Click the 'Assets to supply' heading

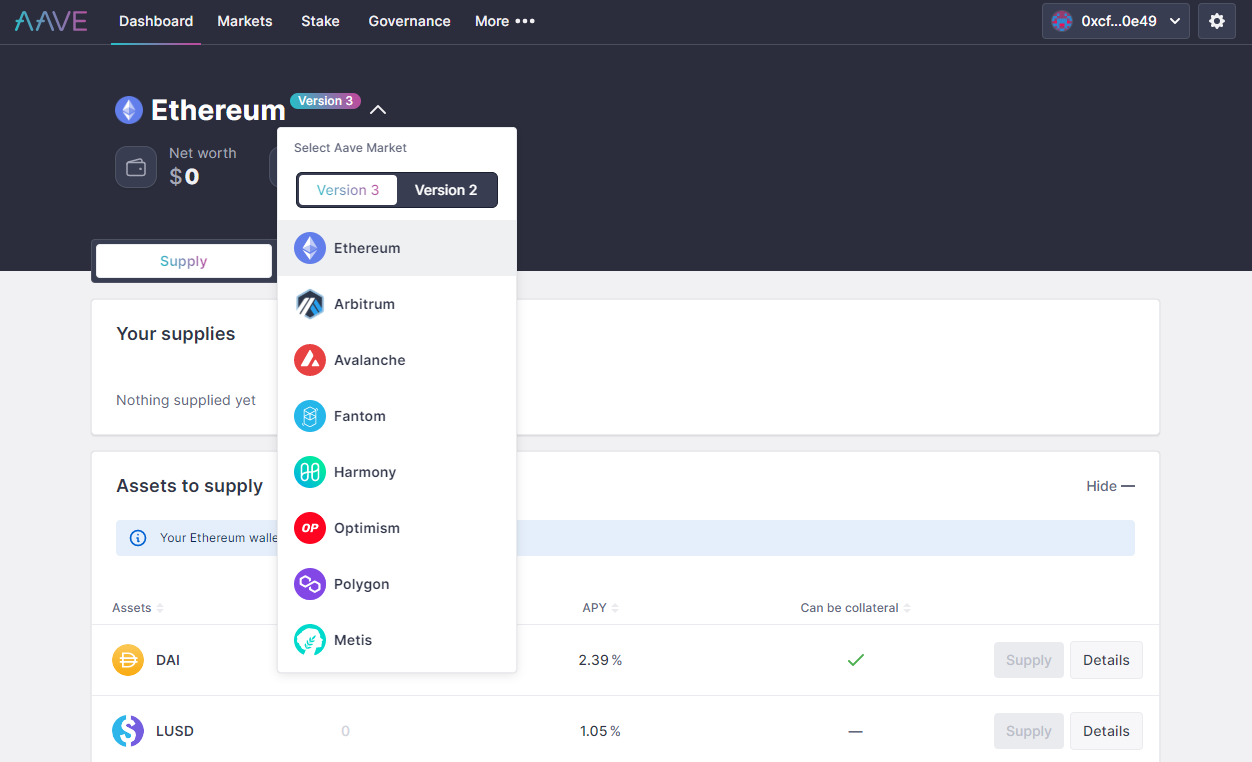[190, 486]
